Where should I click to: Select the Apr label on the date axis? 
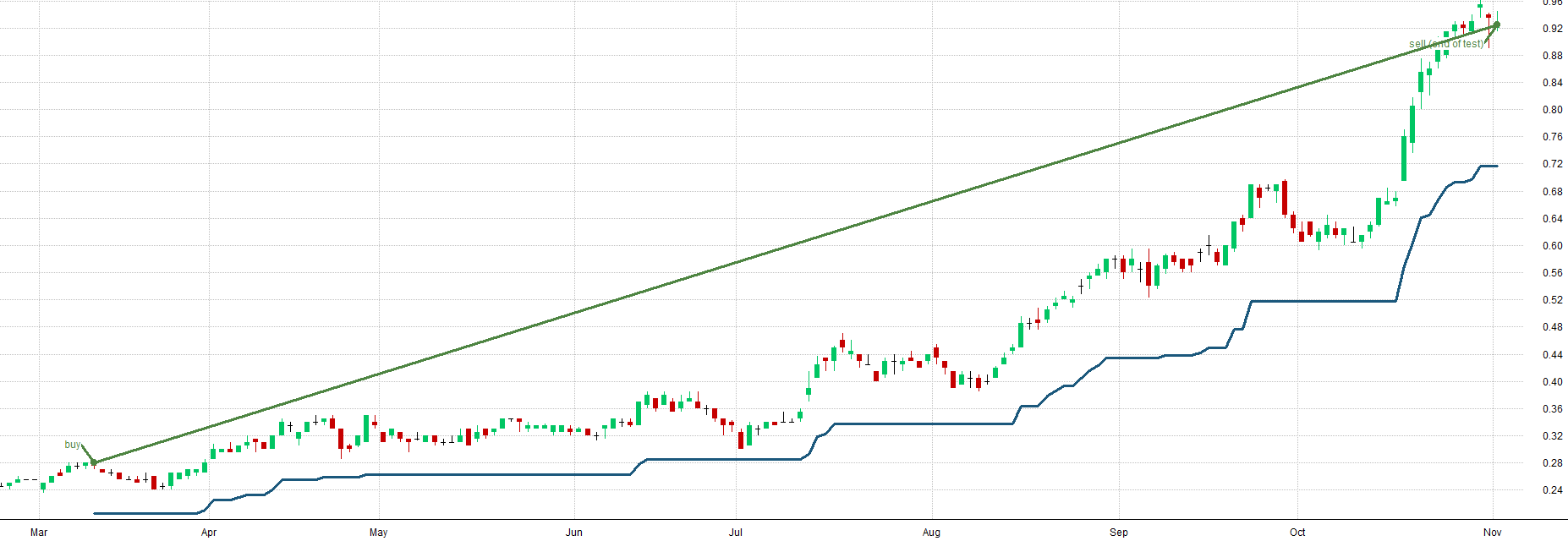(x=209, y=533)
